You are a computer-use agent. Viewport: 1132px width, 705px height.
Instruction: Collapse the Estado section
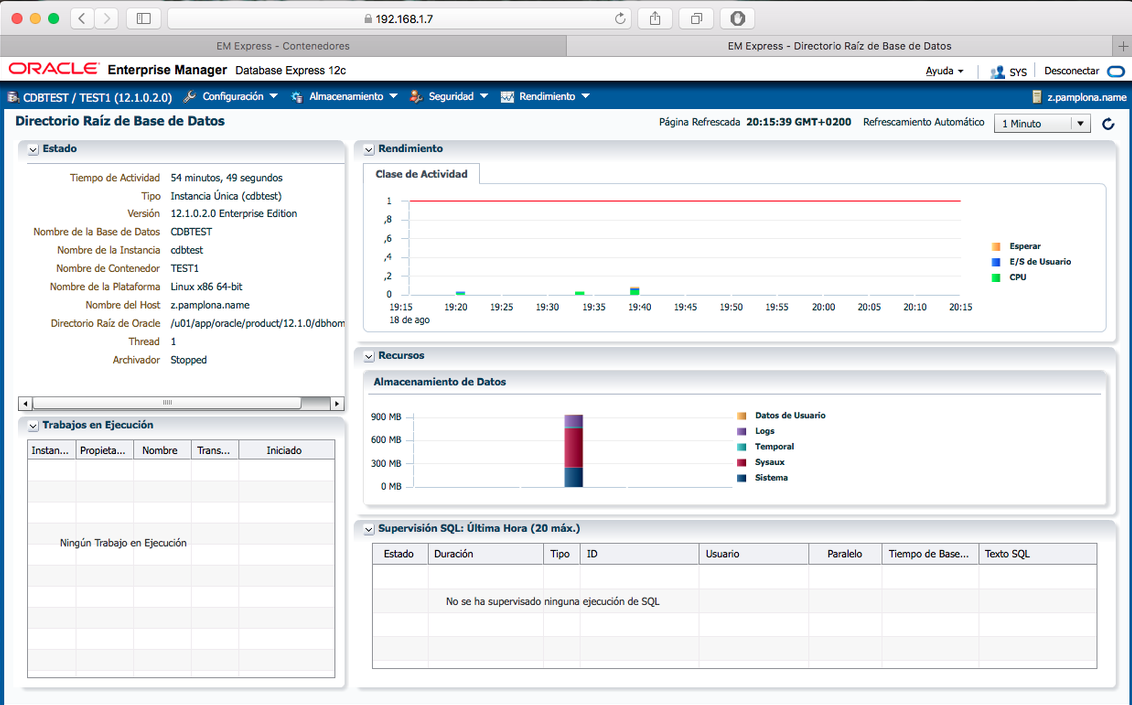pyautogui.click(x=33, y=149)
